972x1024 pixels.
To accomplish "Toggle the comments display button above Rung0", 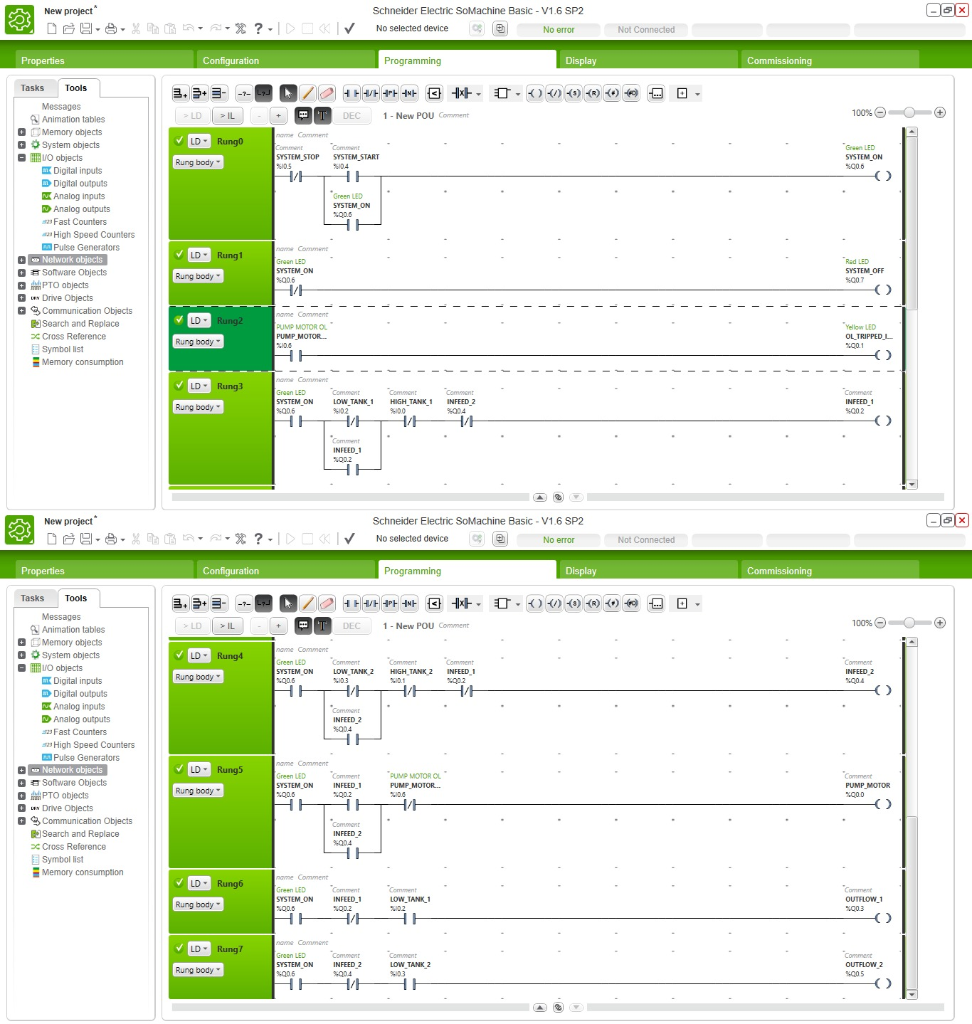I will [x=304, y=115].
